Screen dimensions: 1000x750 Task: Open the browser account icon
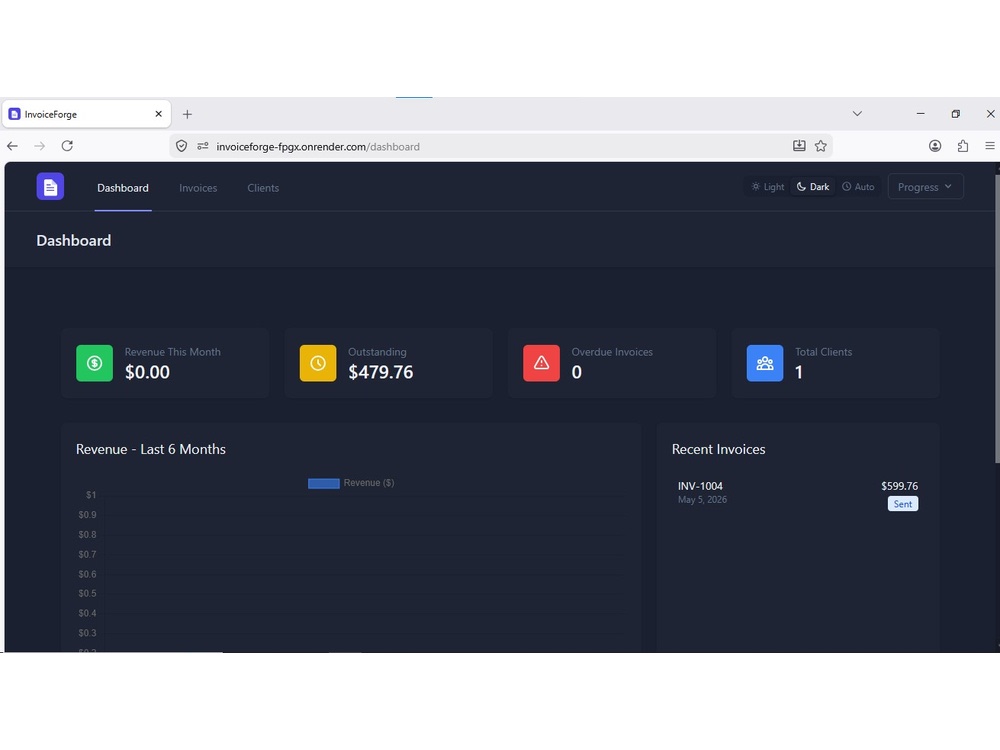click(x=935, y=146)
